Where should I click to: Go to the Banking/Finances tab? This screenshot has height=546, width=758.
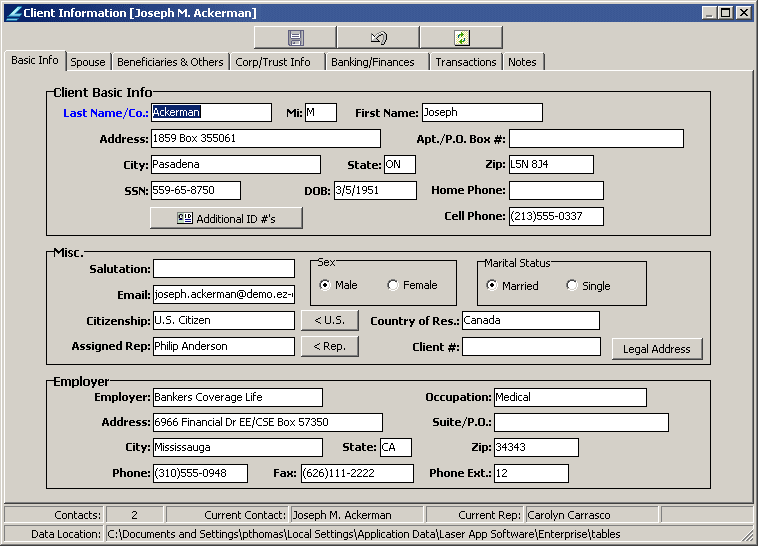pyautogui.click(x=373, y=62)
